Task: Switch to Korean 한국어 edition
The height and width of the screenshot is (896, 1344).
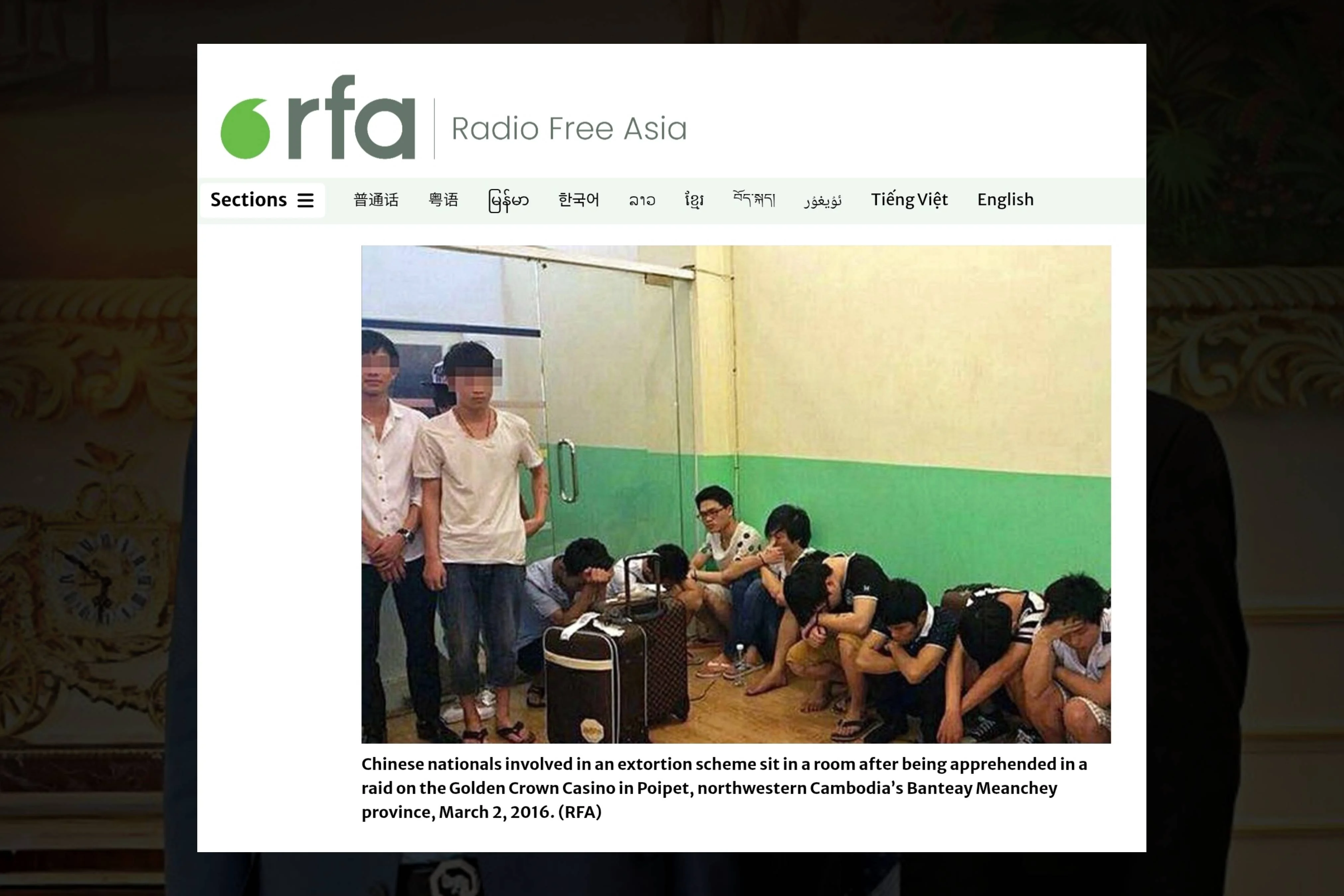Action: (579, 200)
